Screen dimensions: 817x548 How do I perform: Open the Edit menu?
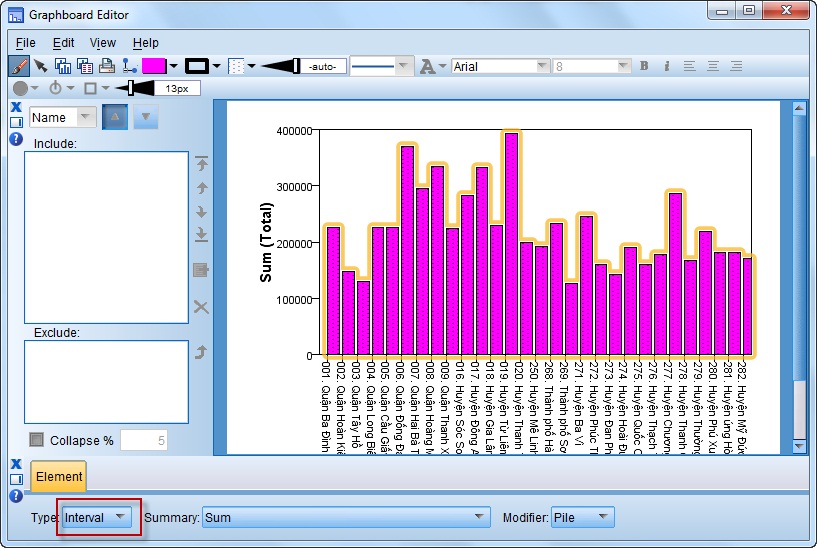[x=64, y=43]
